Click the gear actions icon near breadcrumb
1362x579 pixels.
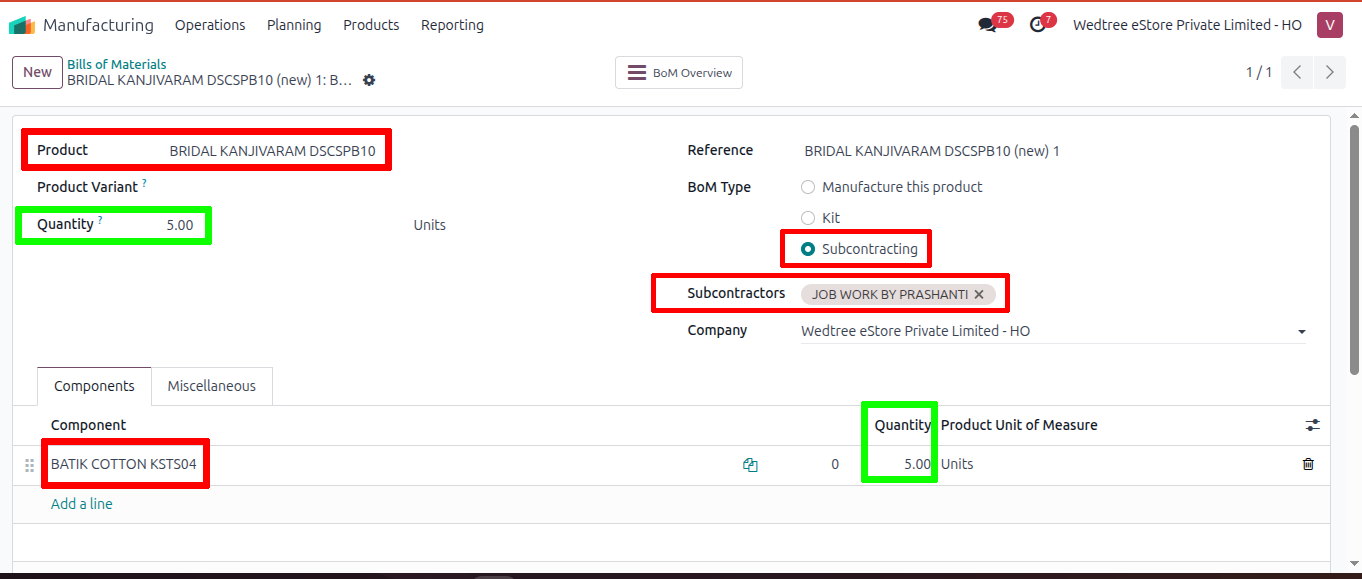[369, 80]
